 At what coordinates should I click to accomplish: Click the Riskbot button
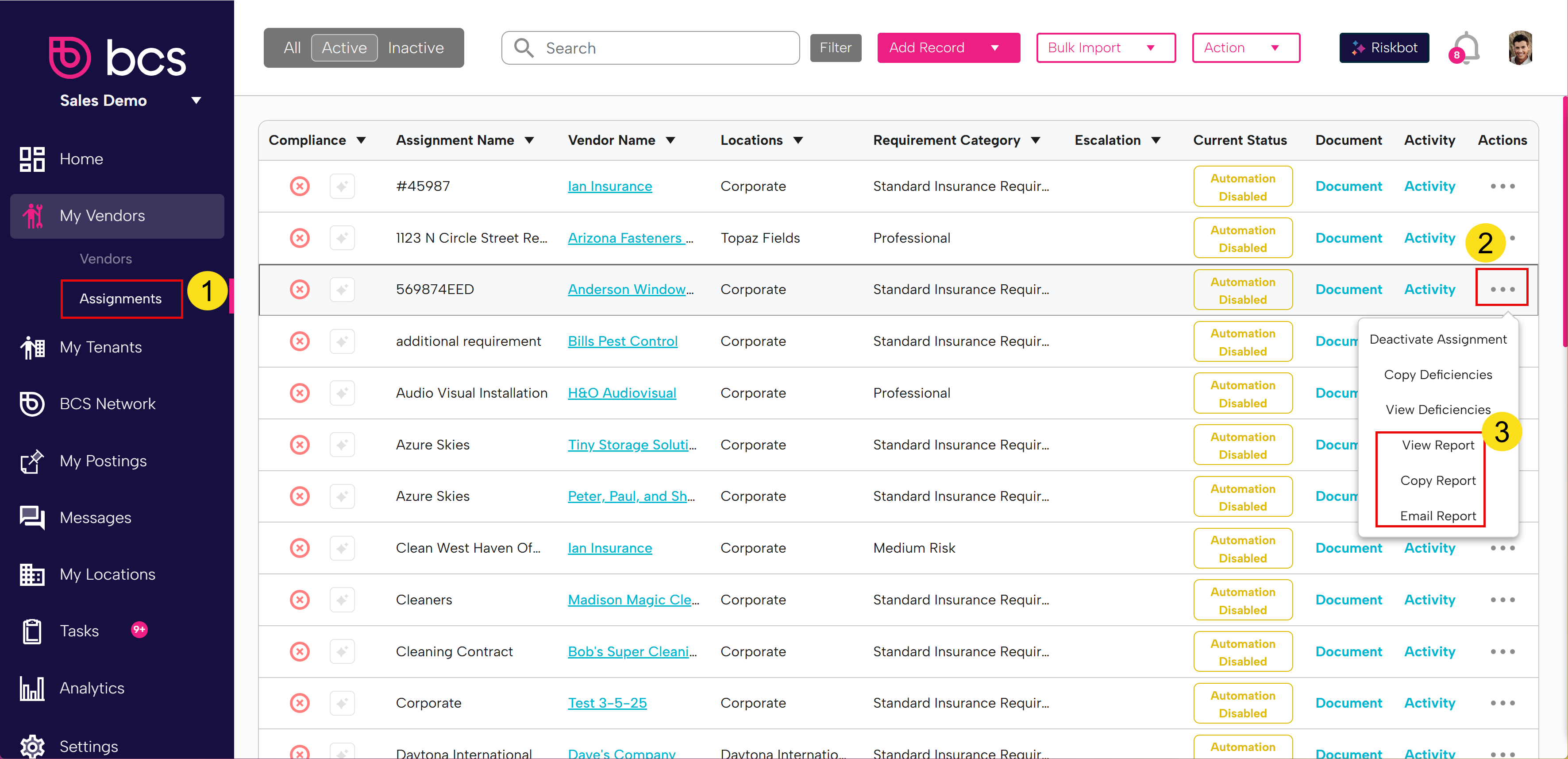[1383, 47]
